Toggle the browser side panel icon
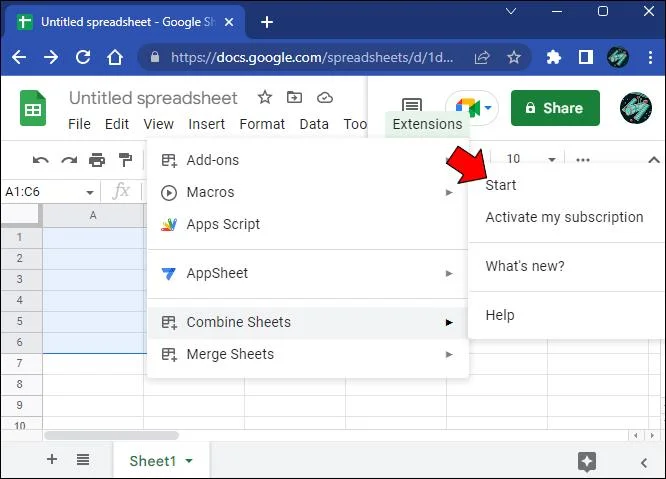Image resolution: width=666 pixels, height=479 pixels. (586, 57)
